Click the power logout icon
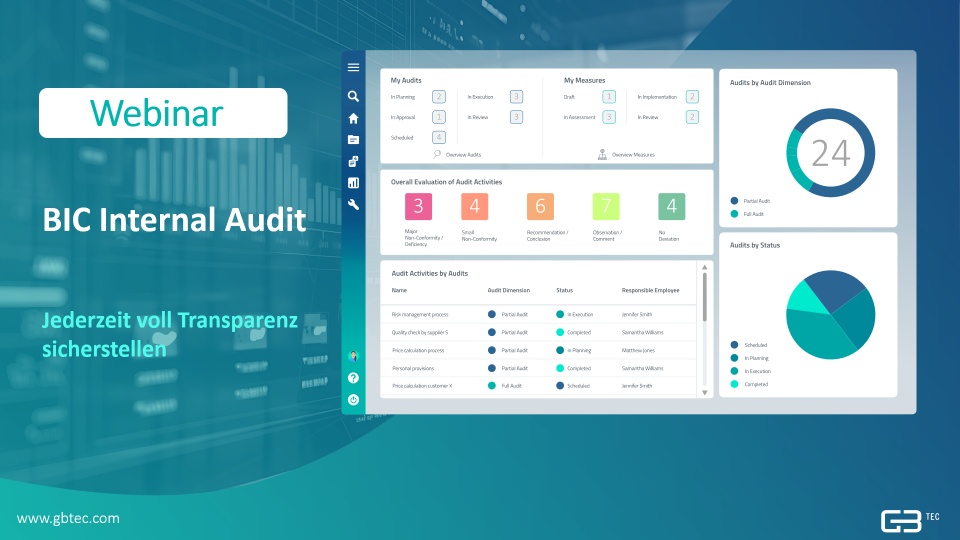The width and height of the screenshot is (960, 540). [353, 399]
